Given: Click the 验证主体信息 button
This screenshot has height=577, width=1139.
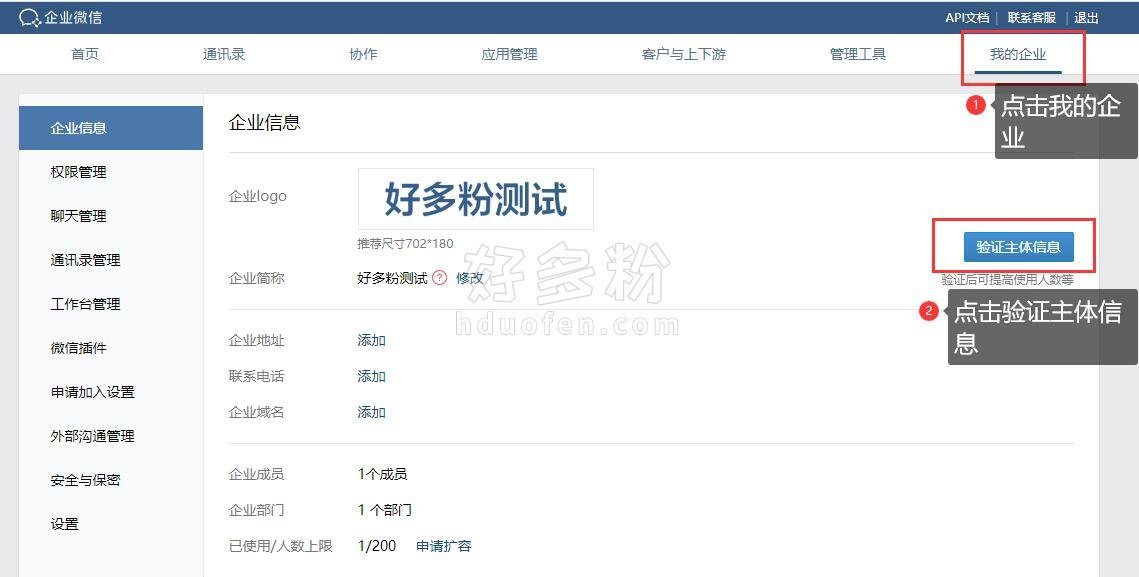Looking at the screenshot, I should pyautogui.click(x=1018, y=247).
